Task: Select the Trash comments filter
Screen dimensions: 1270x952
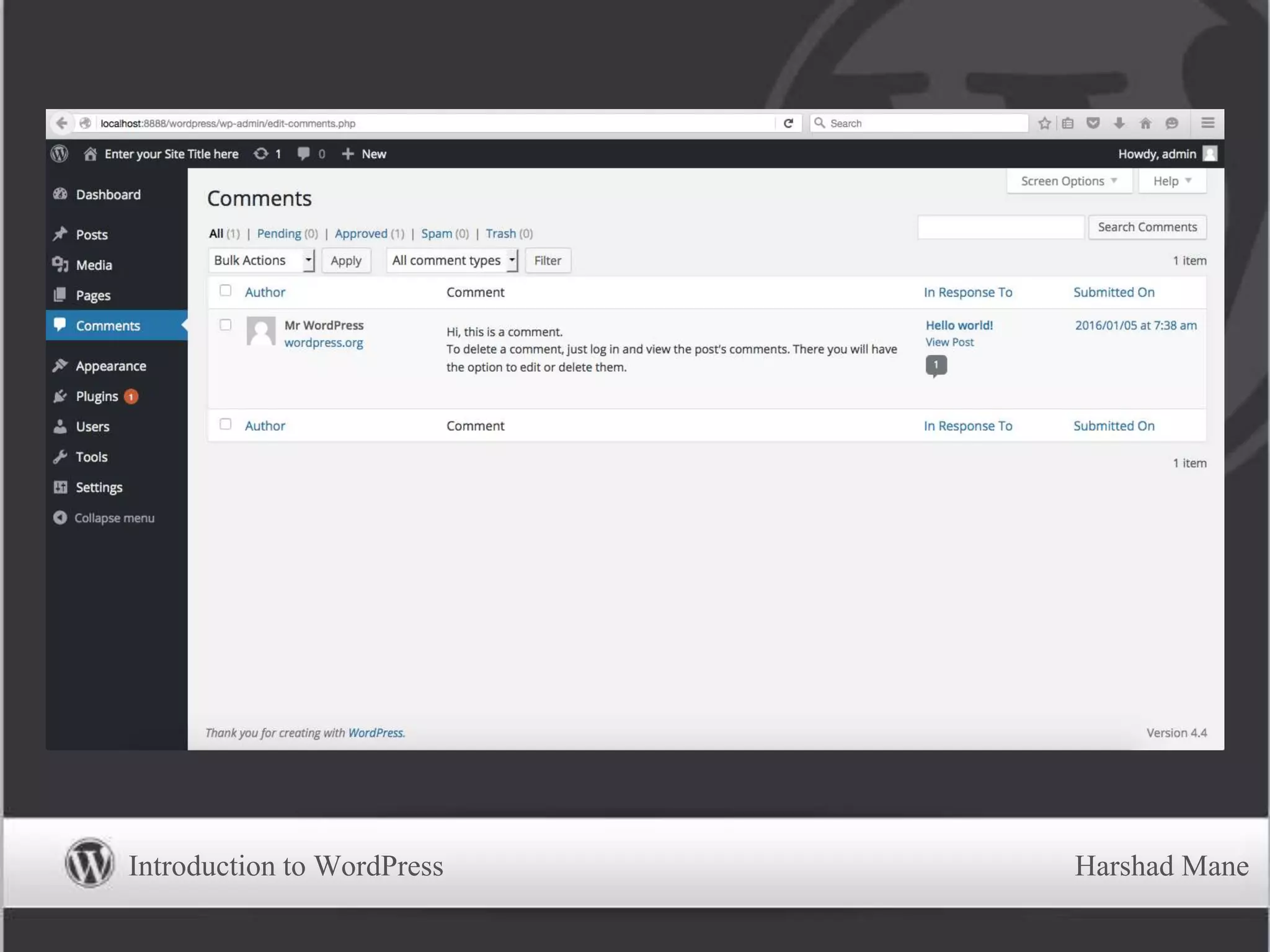Action: coord(500,233)
